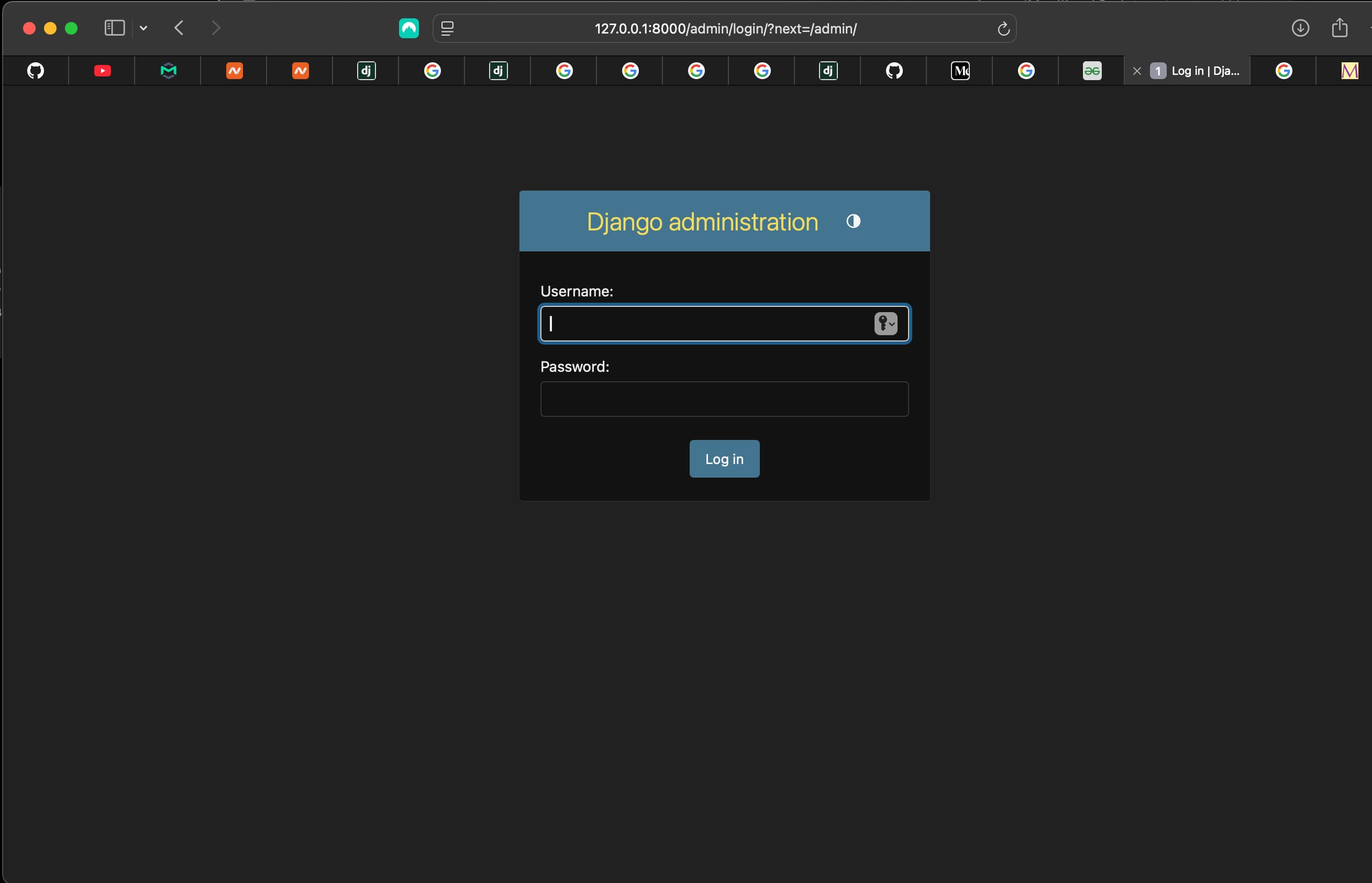Open the sidebar tab group dropdown chevron
The width and height of the screenshot is (1372, 883).
(143, 28)
